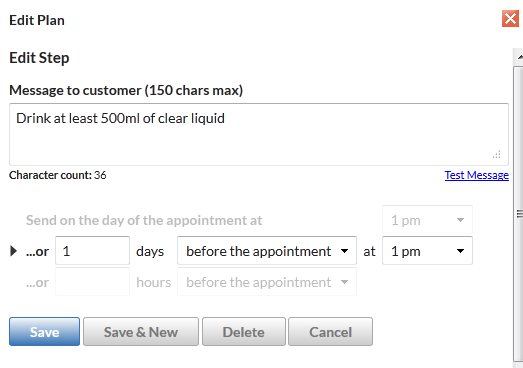Click the black triangle marker beside days row

click(13, 251)
